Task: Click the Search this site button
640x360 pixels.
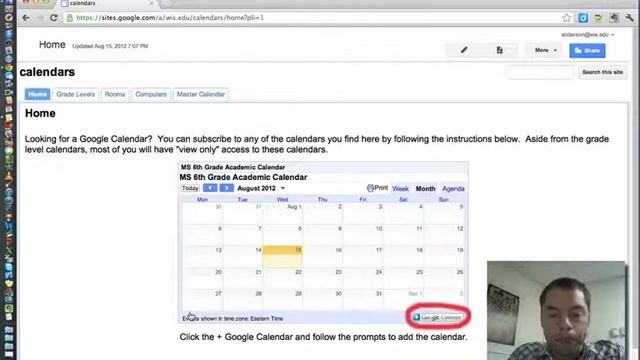Action: [x=602, y=72]
